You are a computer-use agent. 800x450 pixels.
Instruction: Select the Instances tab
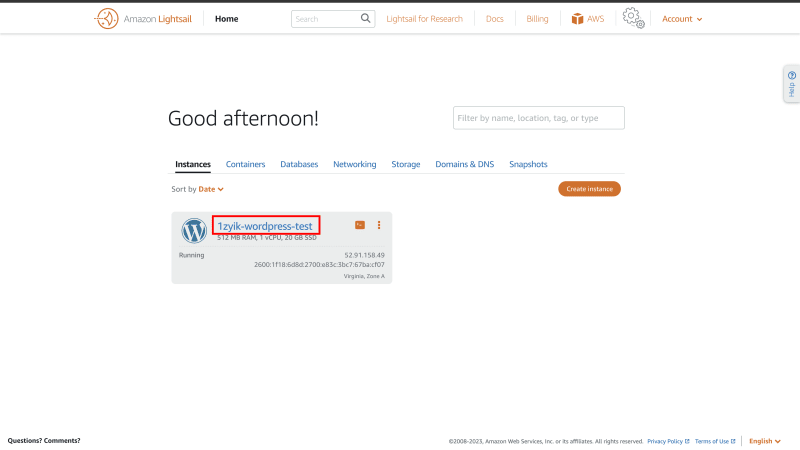193,164
